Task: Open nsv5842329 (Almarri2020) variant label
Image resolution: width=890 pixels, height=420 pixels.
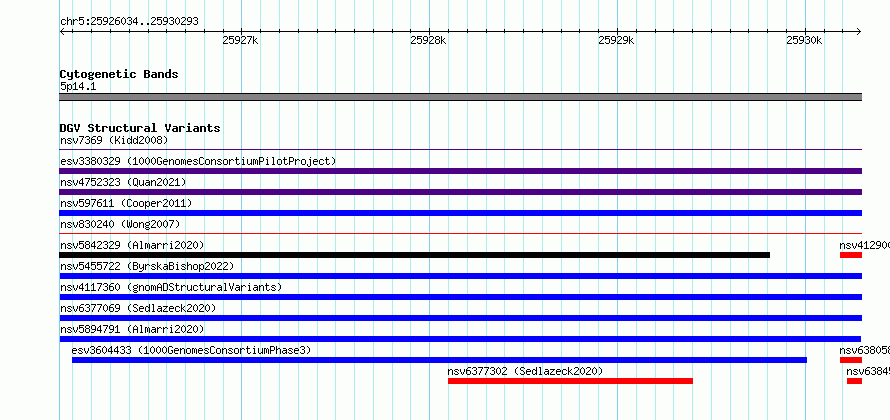Action: pos(132,245)
